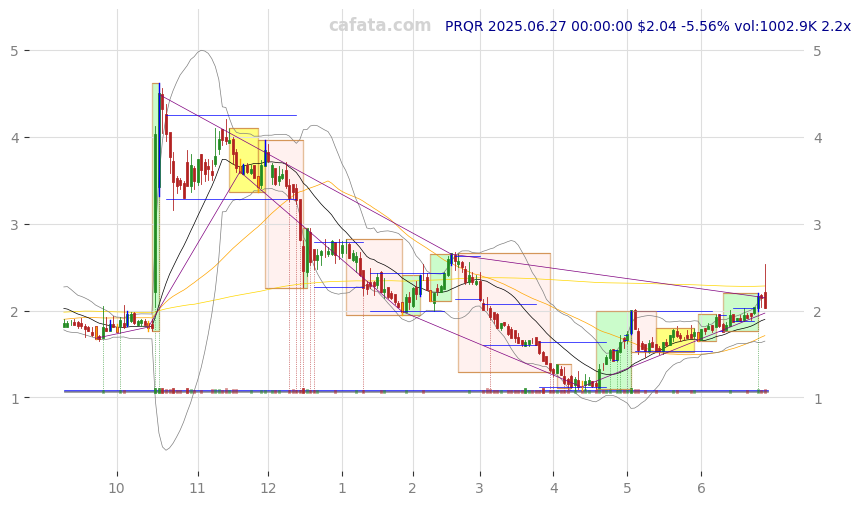Image resolution: width=861 pixels, height=505 pixels.
Task: Click the grey upper band peak near price 5
Action: coord(202,51)
